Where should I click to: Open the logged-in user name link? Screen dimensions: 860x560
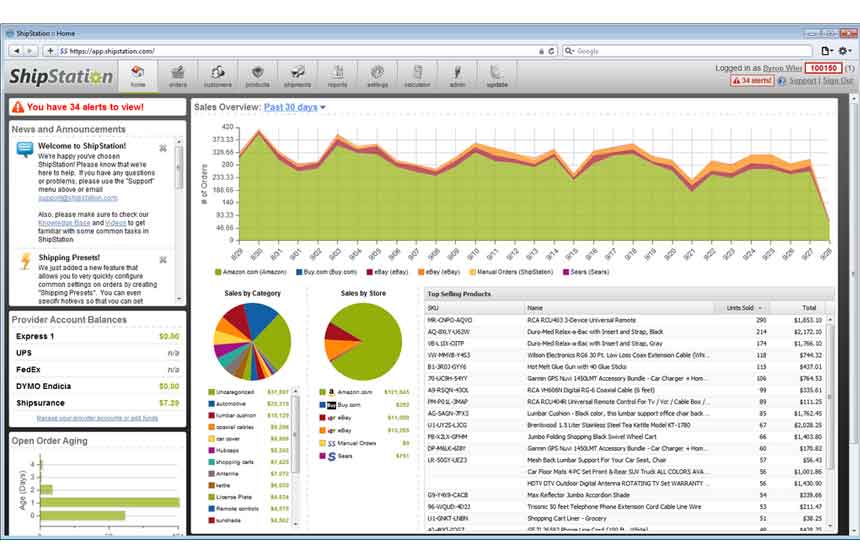[782, 68]
